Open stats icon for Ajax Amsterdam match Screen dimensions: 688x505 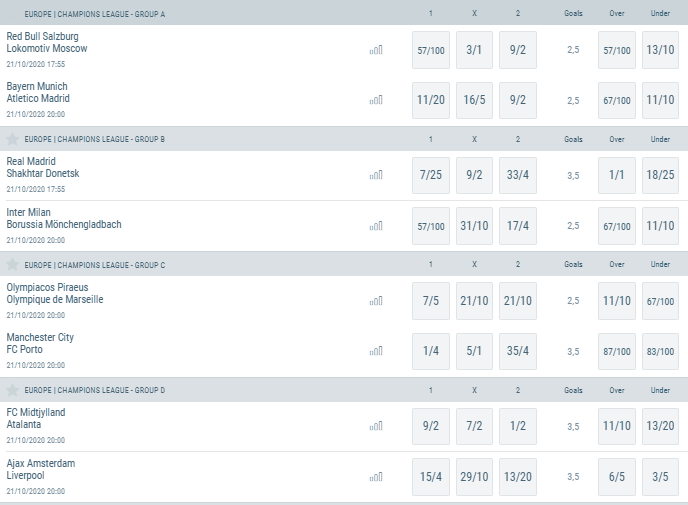pos(376,476)
